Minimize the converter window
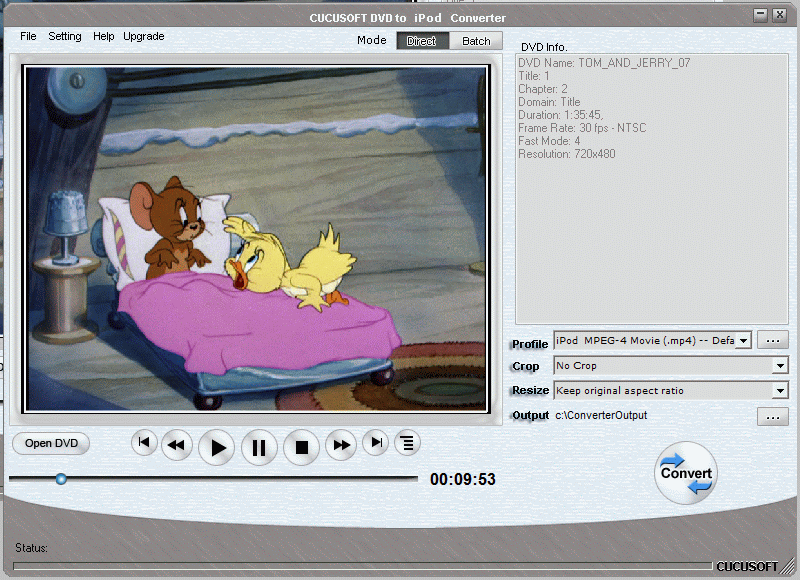This screenshot has height=580, width=800. pos(760,15)
